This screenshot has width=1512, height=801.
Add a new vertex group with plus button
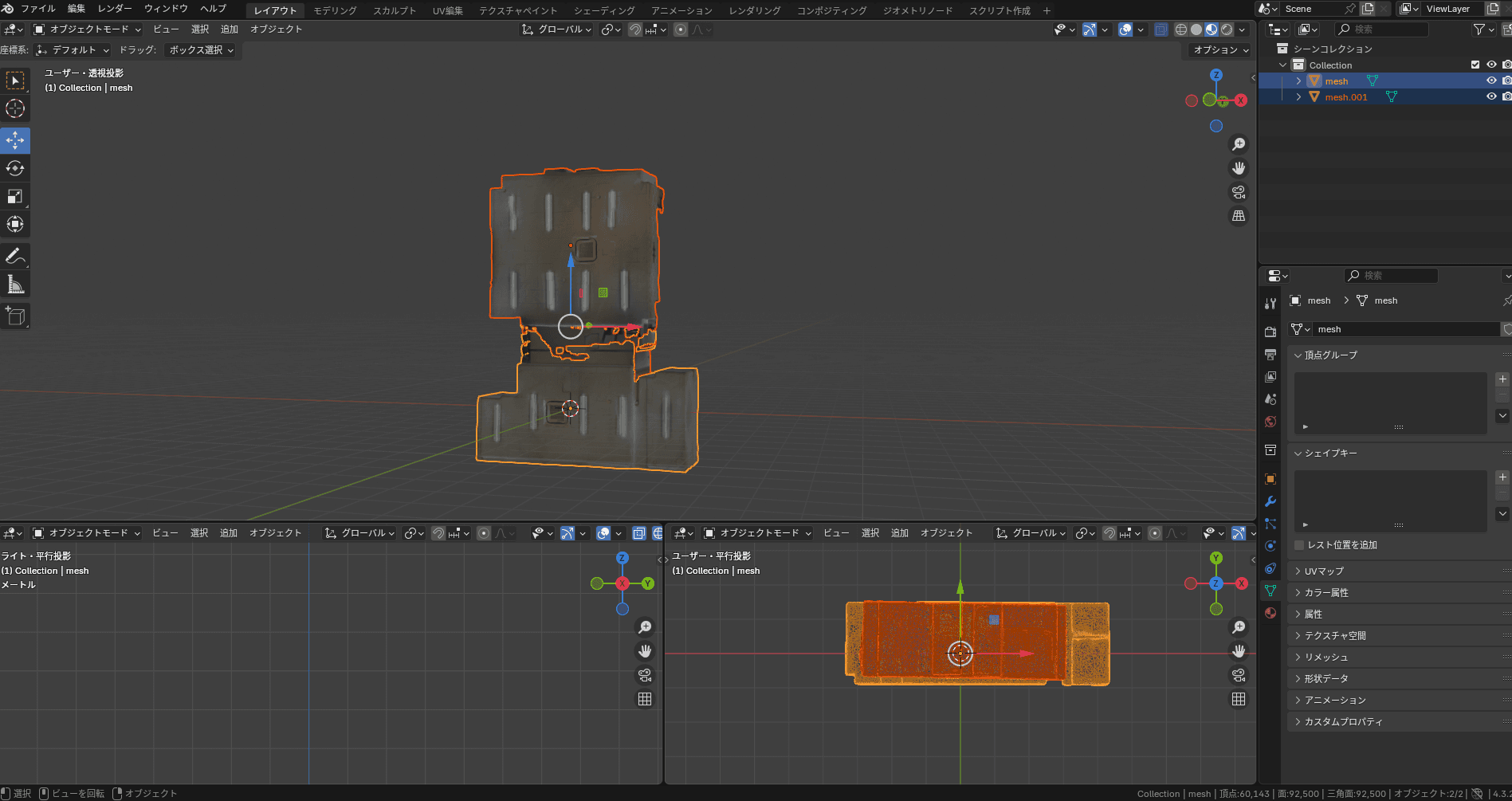coord(1502,379)
